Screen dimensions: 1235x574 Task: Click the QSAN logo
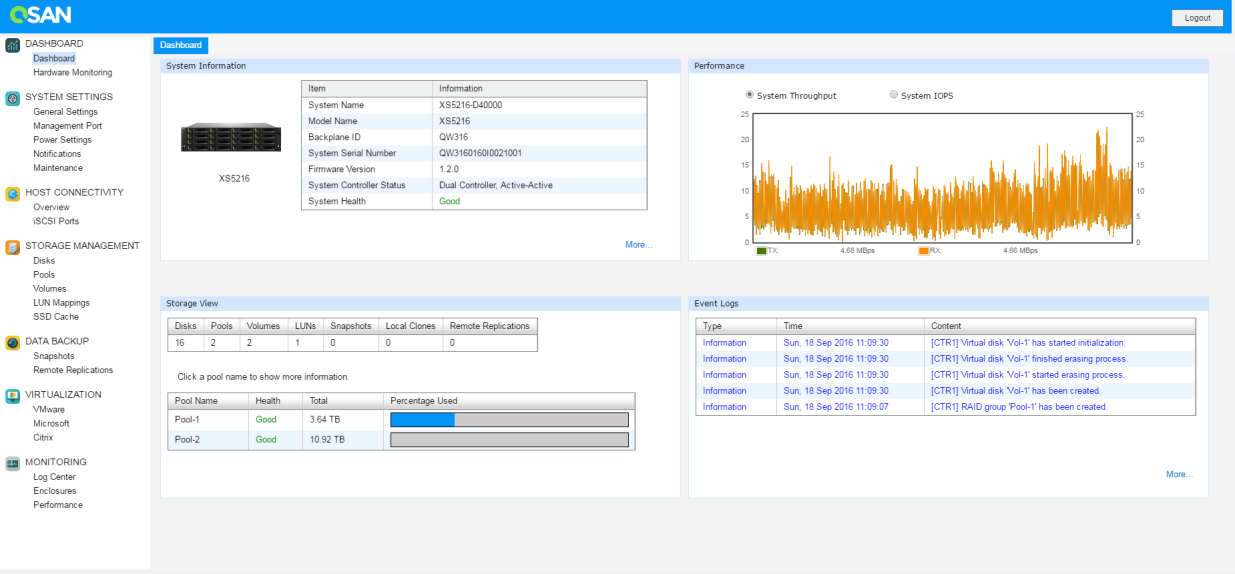coord(40,16)
